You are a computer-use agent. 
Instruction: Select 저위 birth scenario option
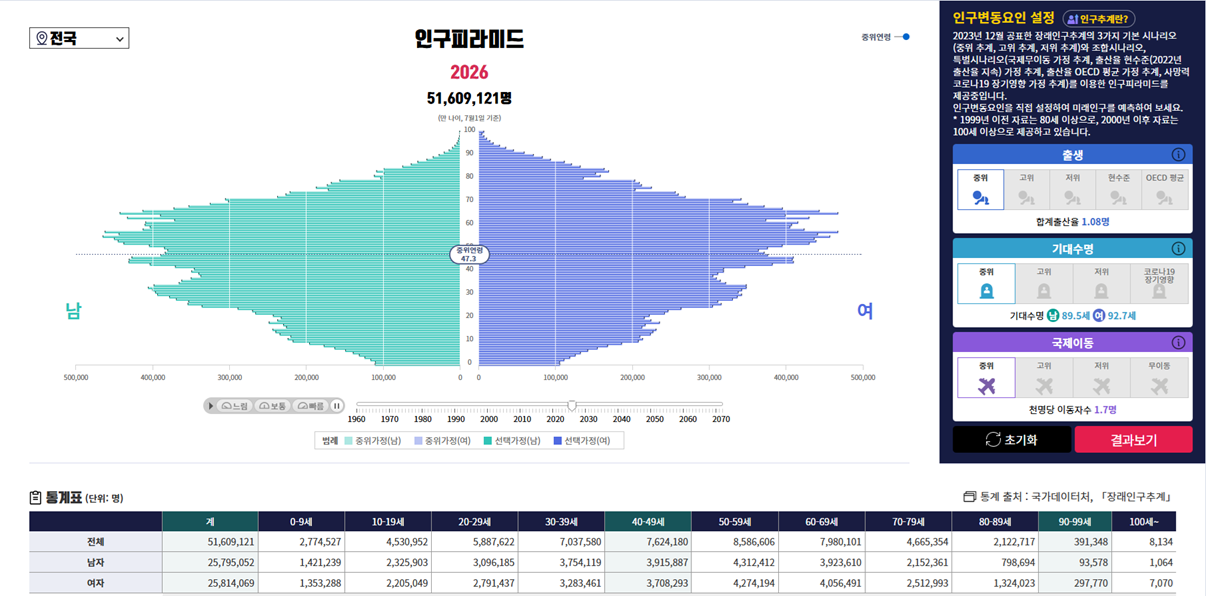pyautogui.click(x=1072, y=189)
